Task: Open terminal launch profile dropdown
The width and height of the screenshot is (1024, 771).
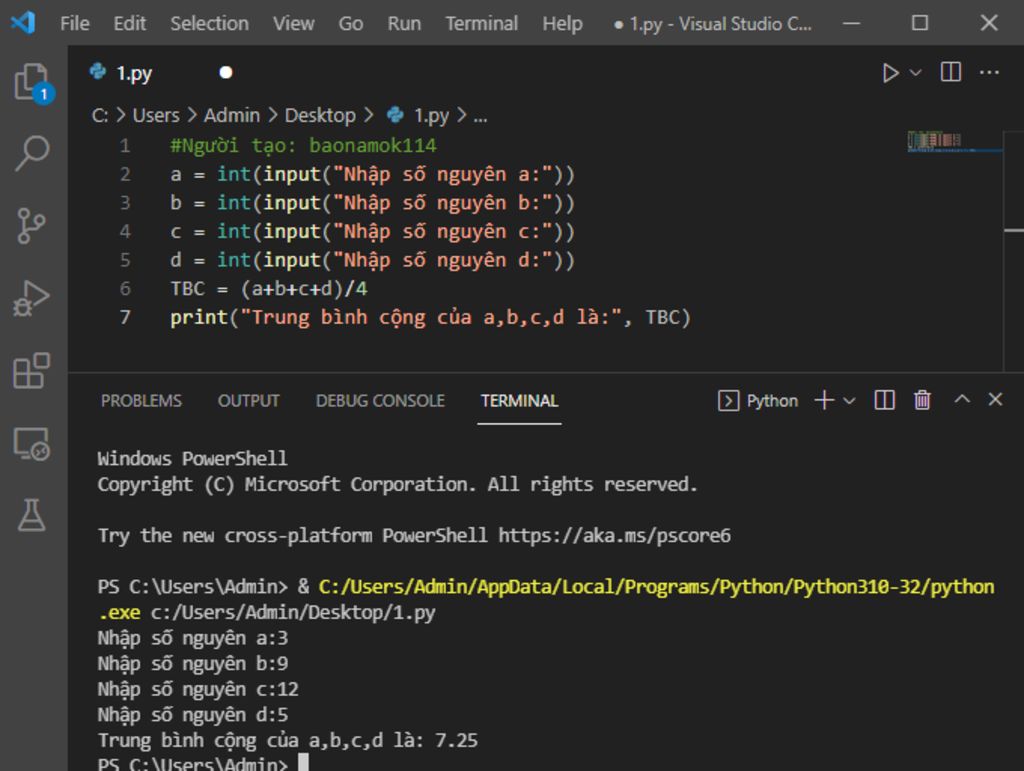Action: coord(849,400)
